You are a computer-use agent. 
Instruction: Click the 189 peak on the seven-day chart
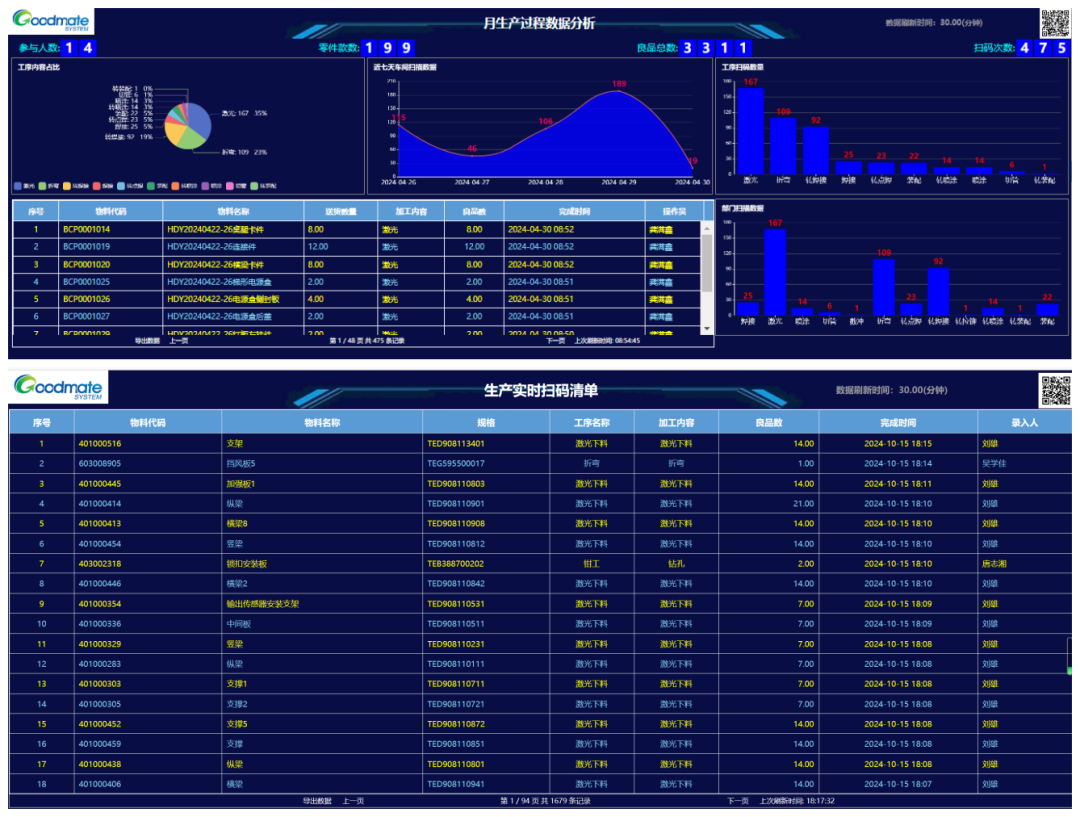619,92
